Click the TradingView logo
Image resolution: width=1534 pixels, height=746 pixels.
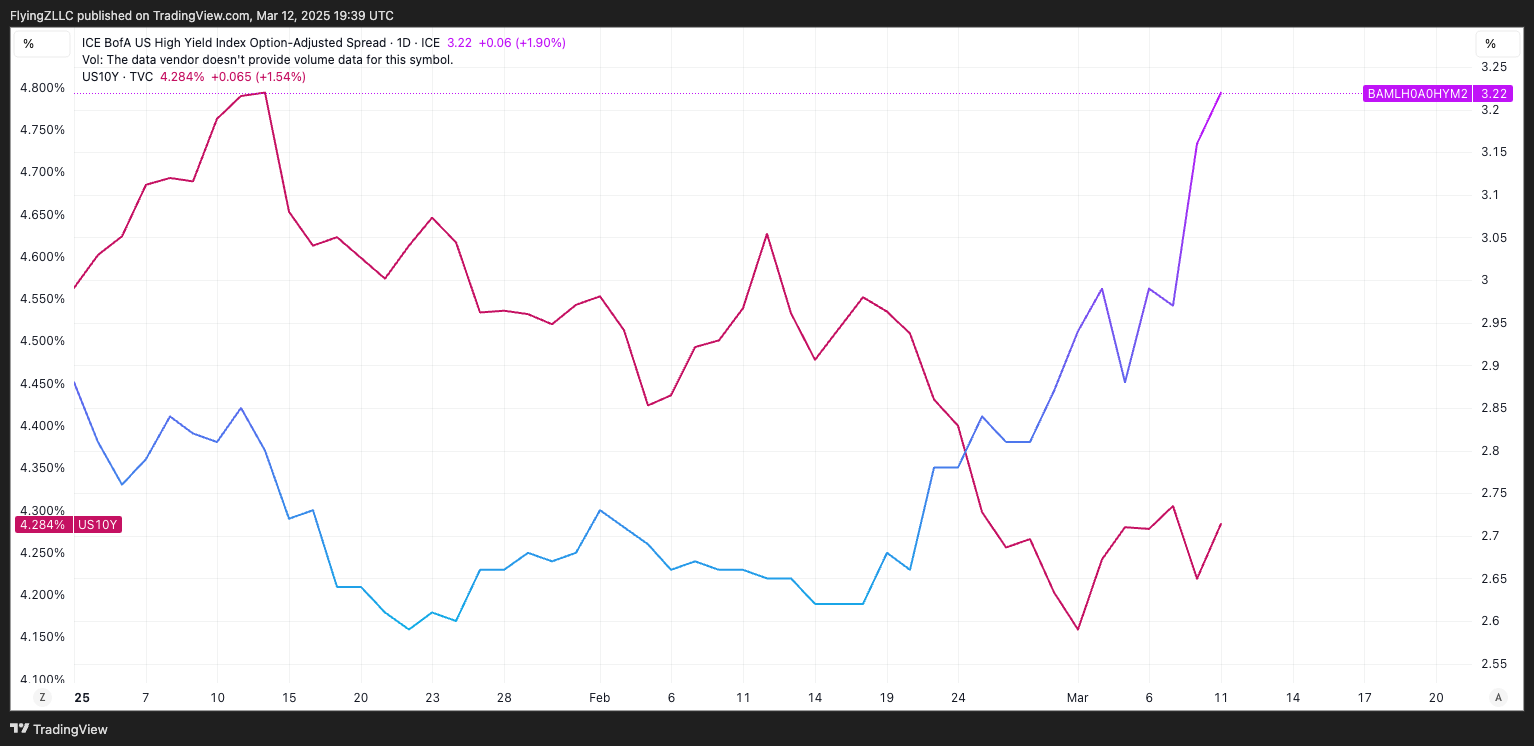point(59,729)
